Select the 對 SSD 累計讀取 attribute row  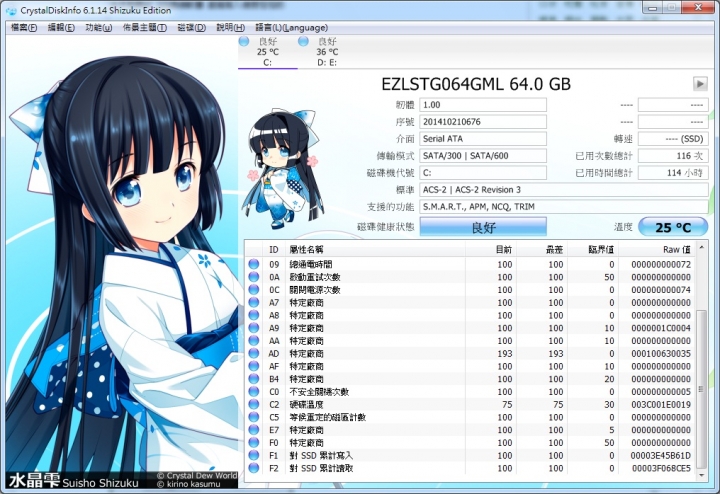tap(471, 468)
